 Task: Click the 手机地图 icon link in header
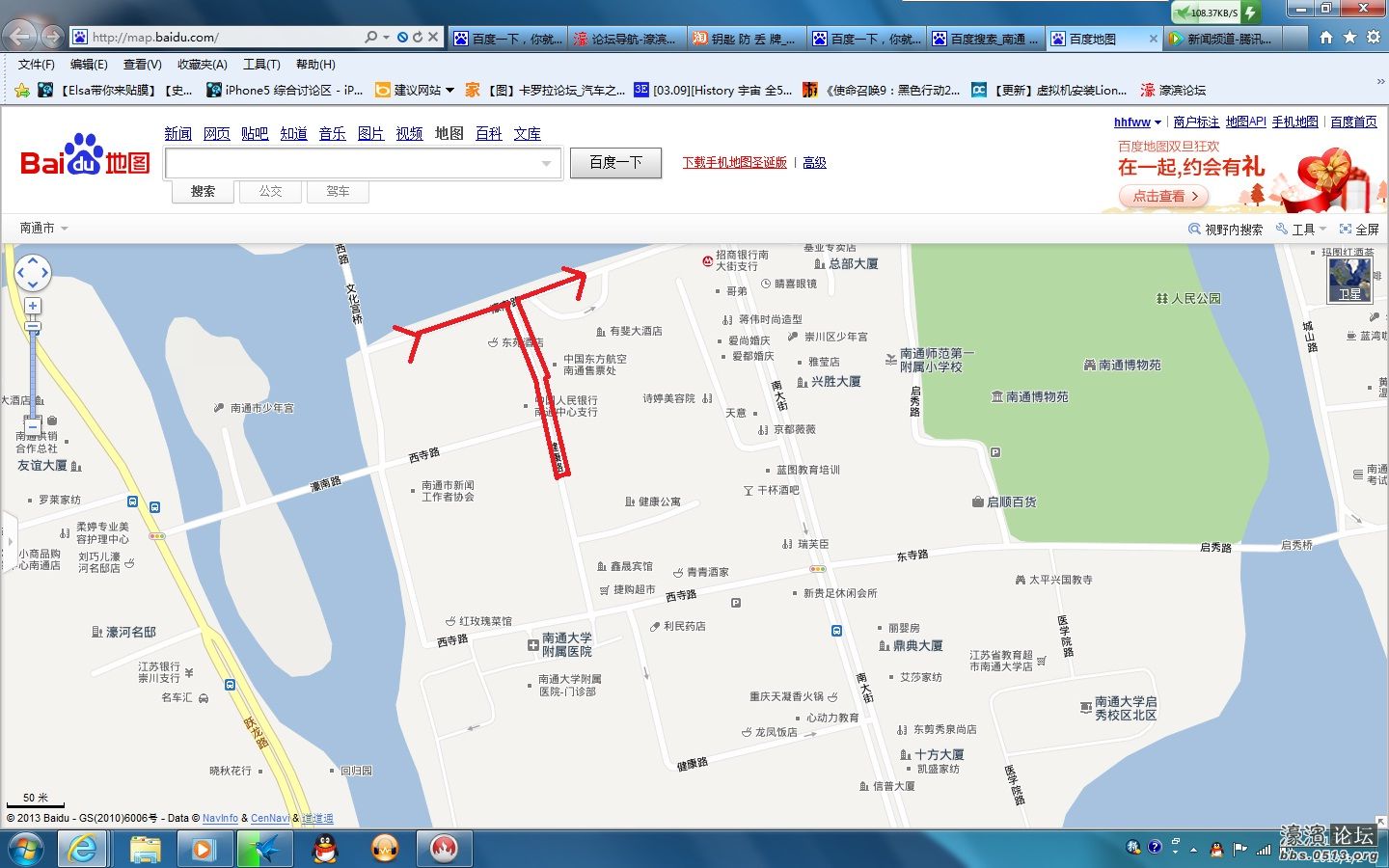(1295, 122)
